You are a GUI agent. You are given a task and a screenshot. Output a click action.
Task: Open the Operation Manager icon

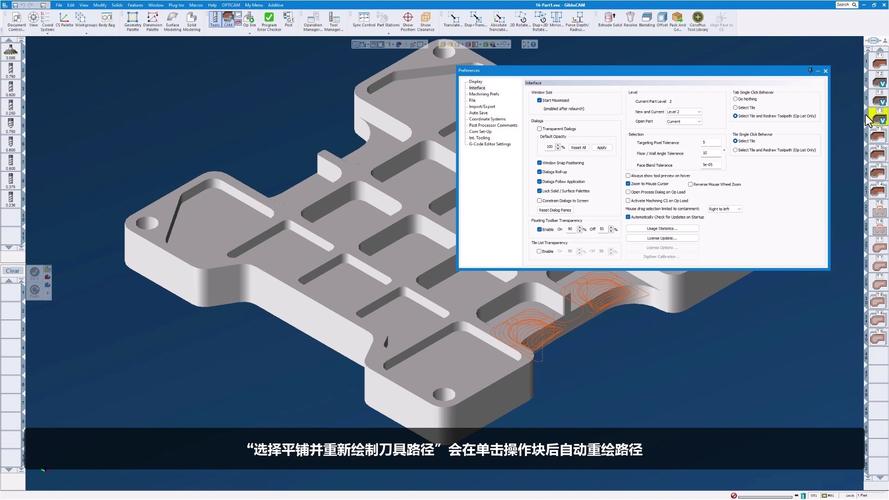(x=313, y=20)
